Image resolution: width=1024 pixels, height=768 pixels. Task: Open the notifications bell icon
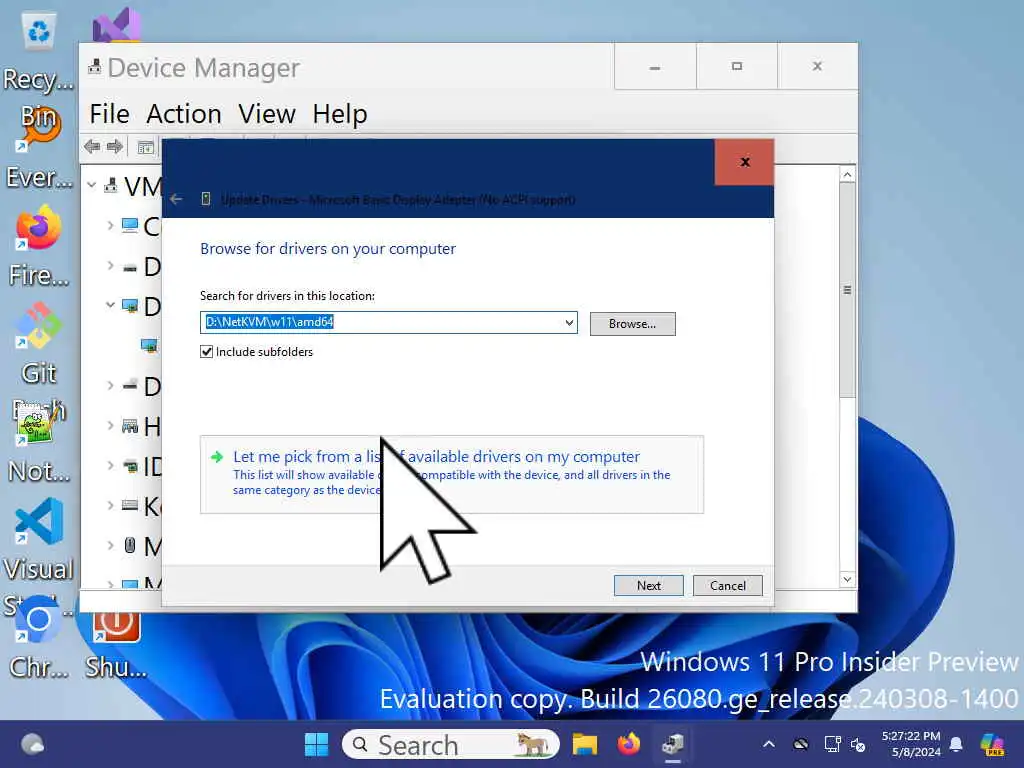956,744
